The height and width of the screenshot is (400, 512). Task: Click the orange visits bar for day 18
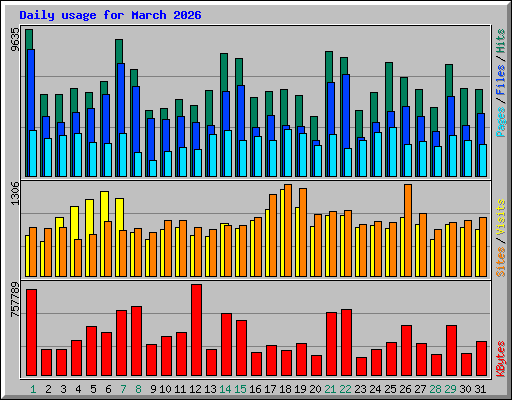(288, 230)
